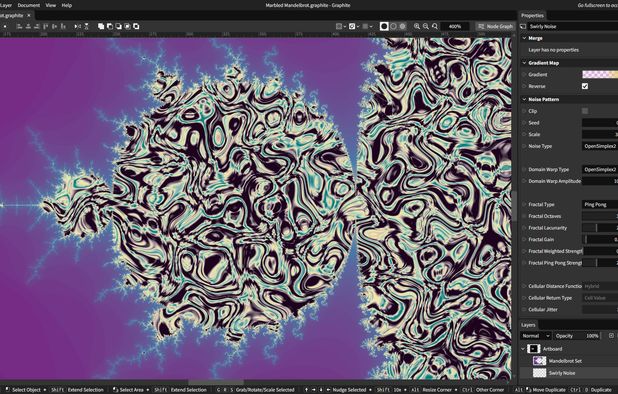Zoom in on the canvas
Image resolution: width=618 pixels, height=394 pixels.
coord(417,26)
